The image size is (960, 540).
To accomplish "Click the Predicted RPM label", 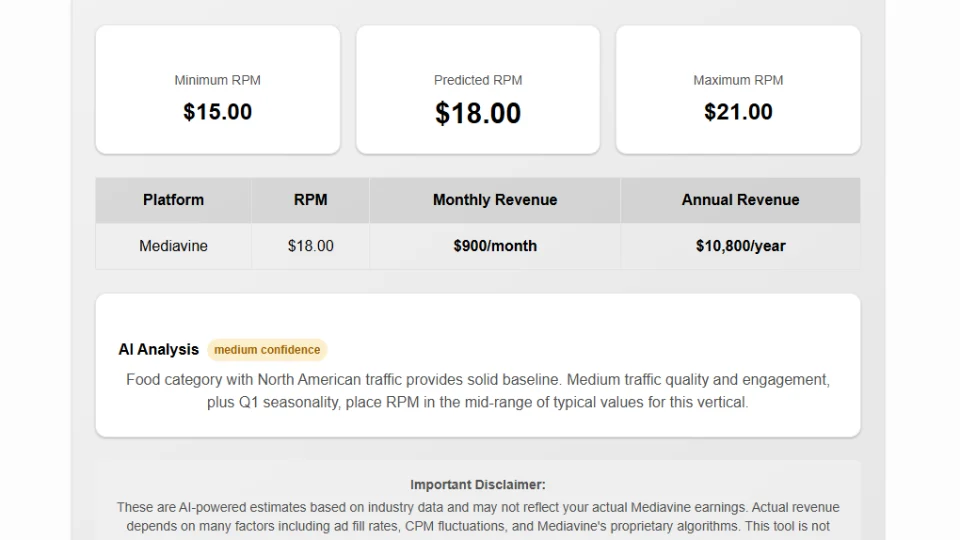I will tap(478, 80).
